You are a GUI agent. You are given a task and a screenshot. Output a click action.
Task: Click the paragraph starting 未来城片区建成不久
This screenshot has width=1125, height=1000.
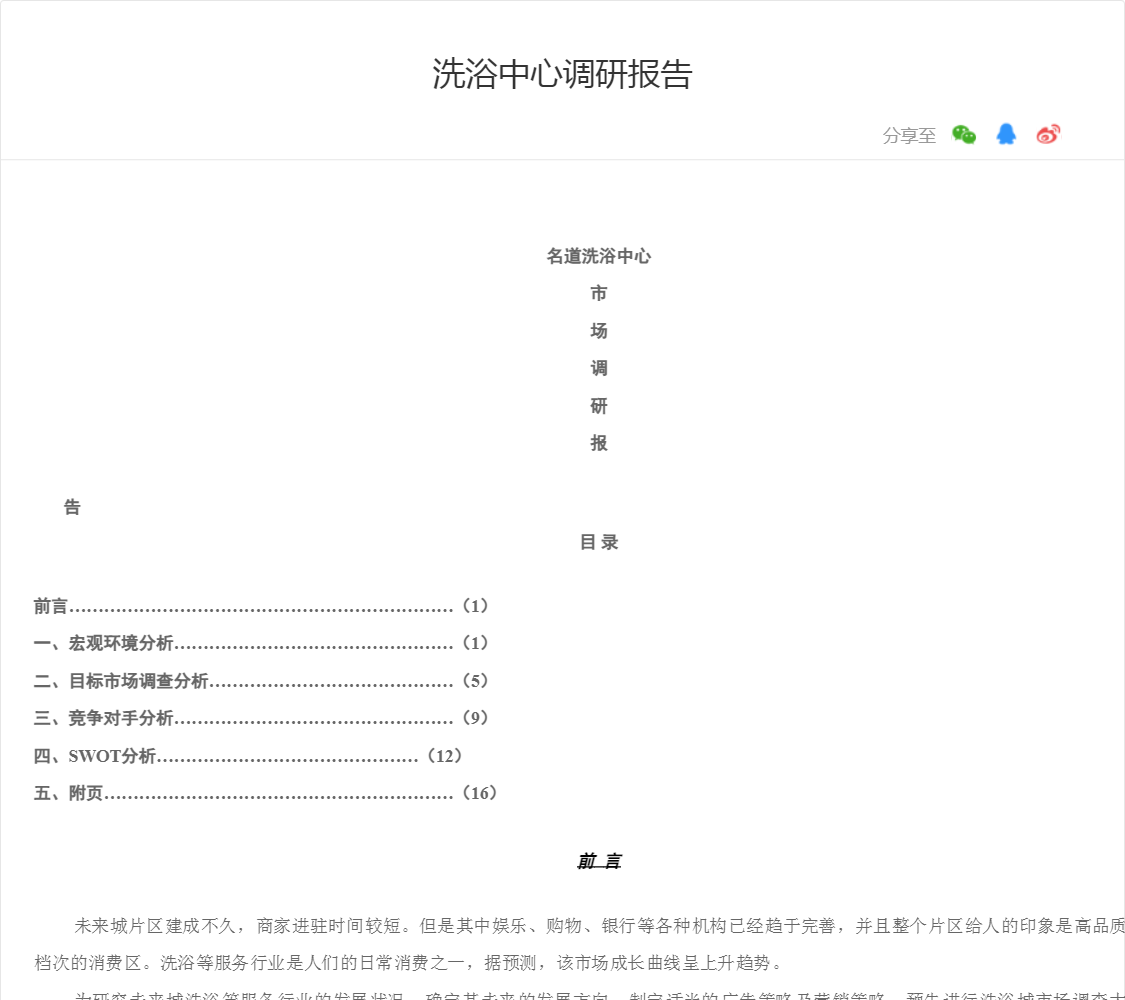[x=599, y=926]
